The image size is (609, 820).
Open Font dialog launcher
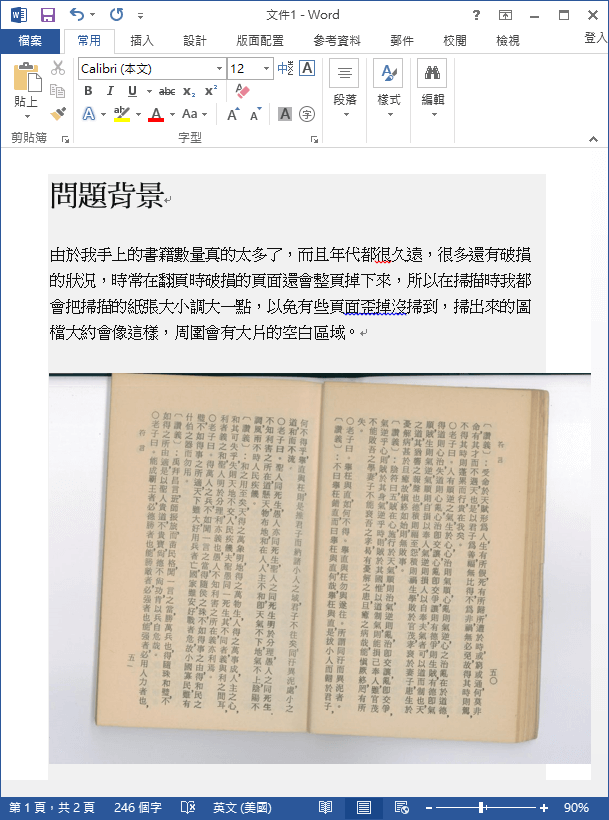[x=314, y=139]
